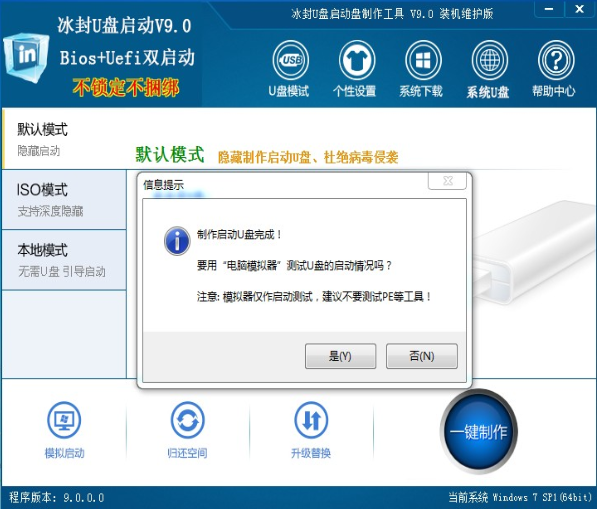Click the 不锁定不捆绑 slogan text
Screen dimensions: 597x510
126,88
